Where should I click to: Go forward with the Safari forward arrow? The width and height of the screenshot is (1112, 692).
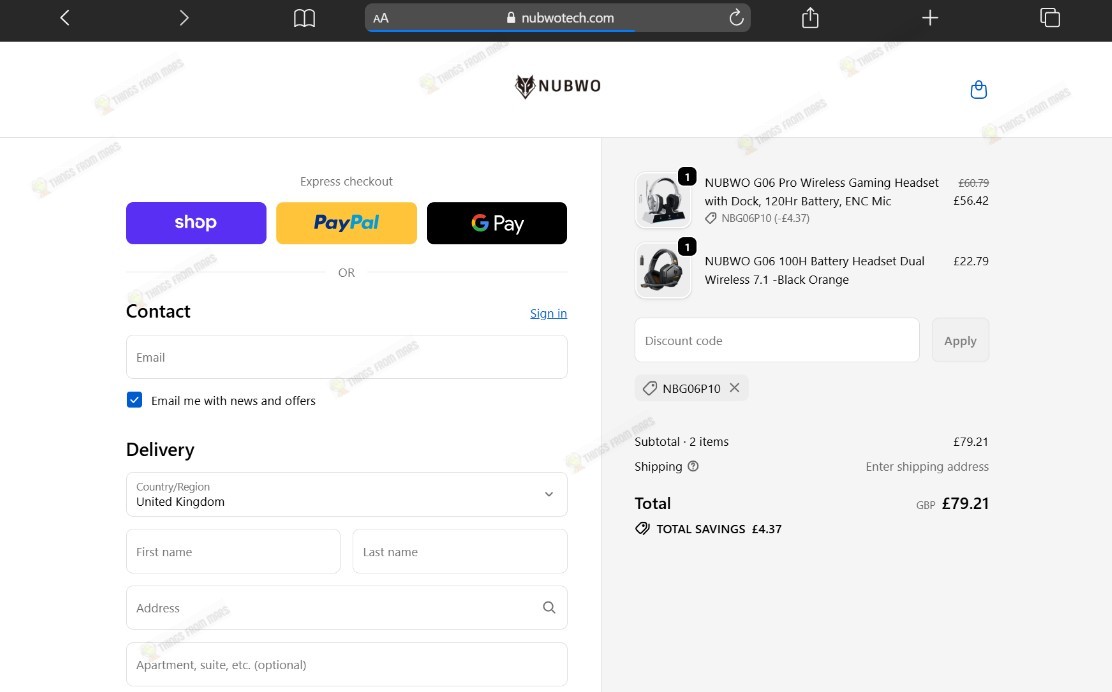[x=184, y=18]
